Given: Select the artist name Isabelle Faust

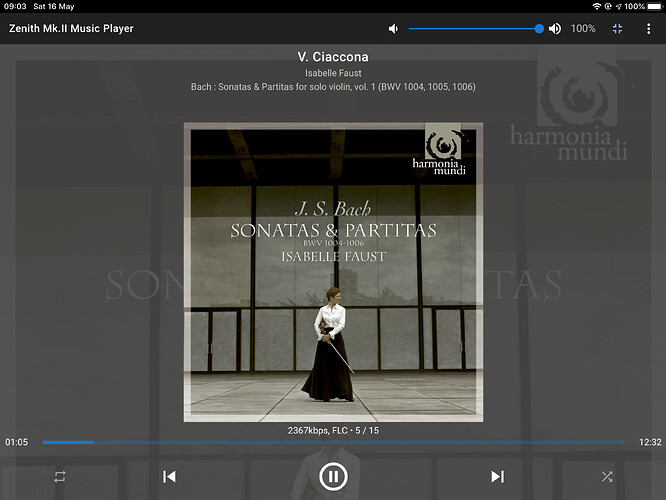Looking at the screenshot, I should click(x=333, y=73).
